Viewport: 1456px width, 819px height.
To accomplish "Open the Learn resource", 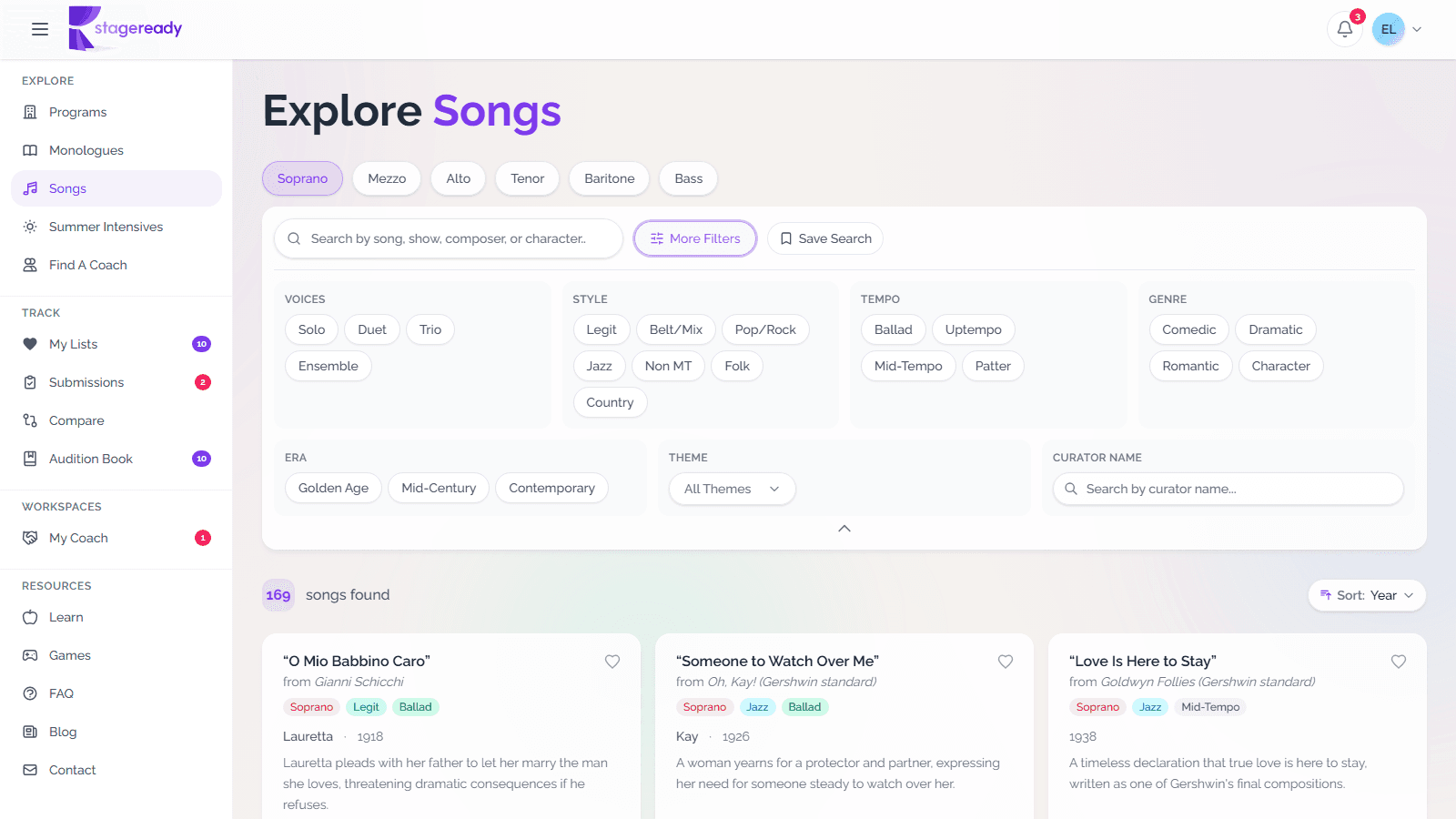I will pos(116,617).
